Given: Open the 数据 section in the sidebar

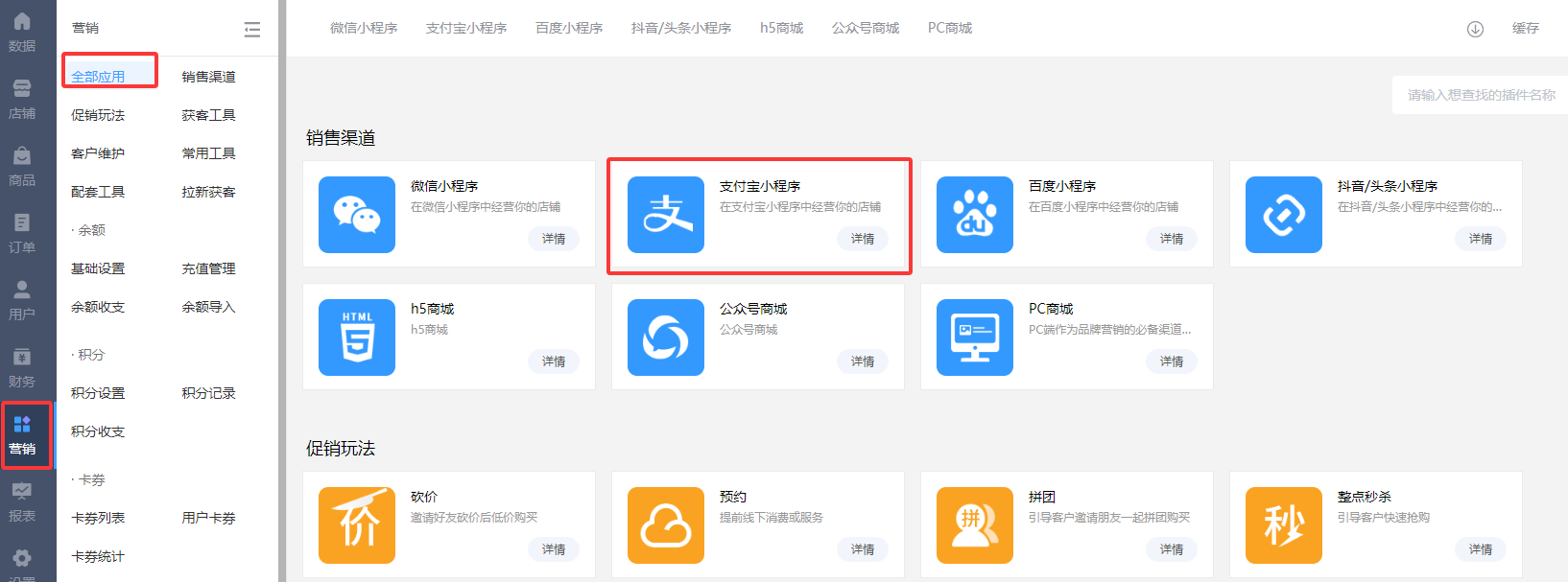Looking at the screenshot, I should point(22,33).
